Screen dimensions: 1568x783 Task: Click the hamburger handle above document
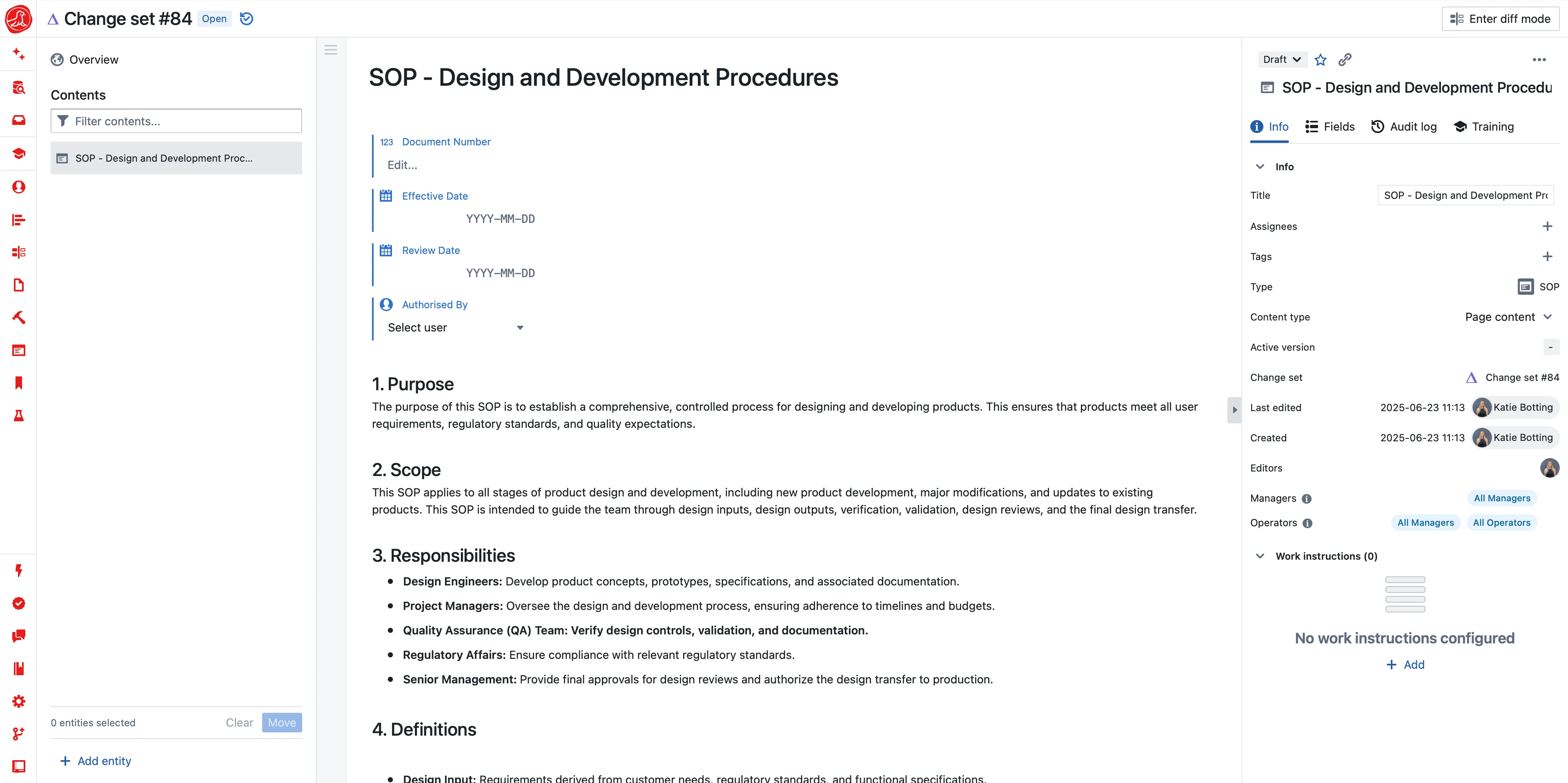[330, 50]
